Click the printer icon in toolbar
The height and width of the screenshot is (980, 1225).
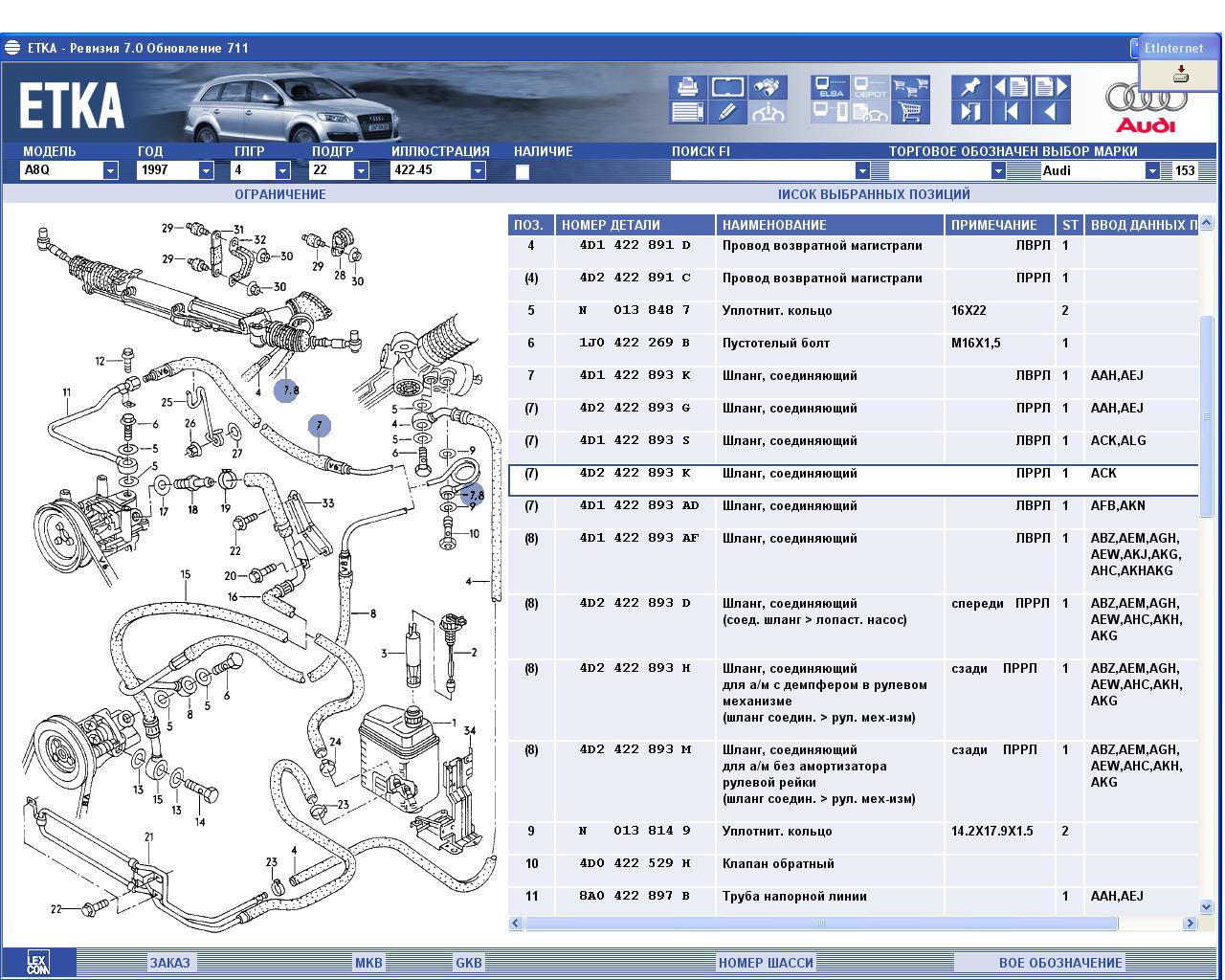coord(686,88)
